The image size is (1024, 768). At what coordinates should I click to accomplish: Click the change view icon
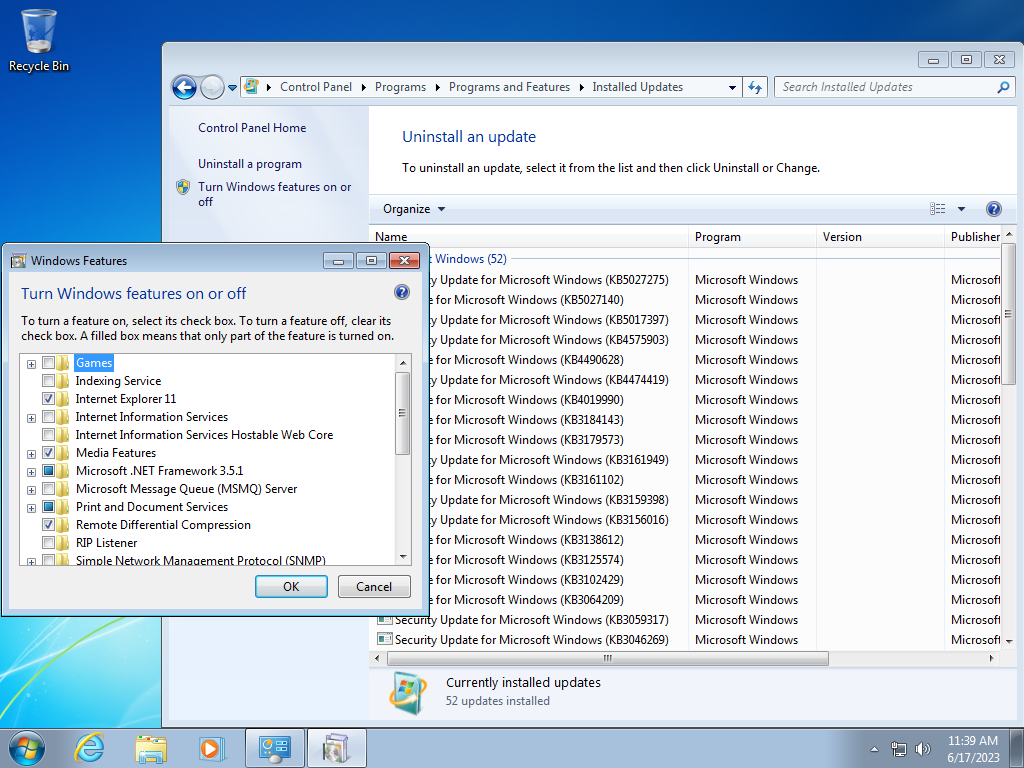pos(938,209)
